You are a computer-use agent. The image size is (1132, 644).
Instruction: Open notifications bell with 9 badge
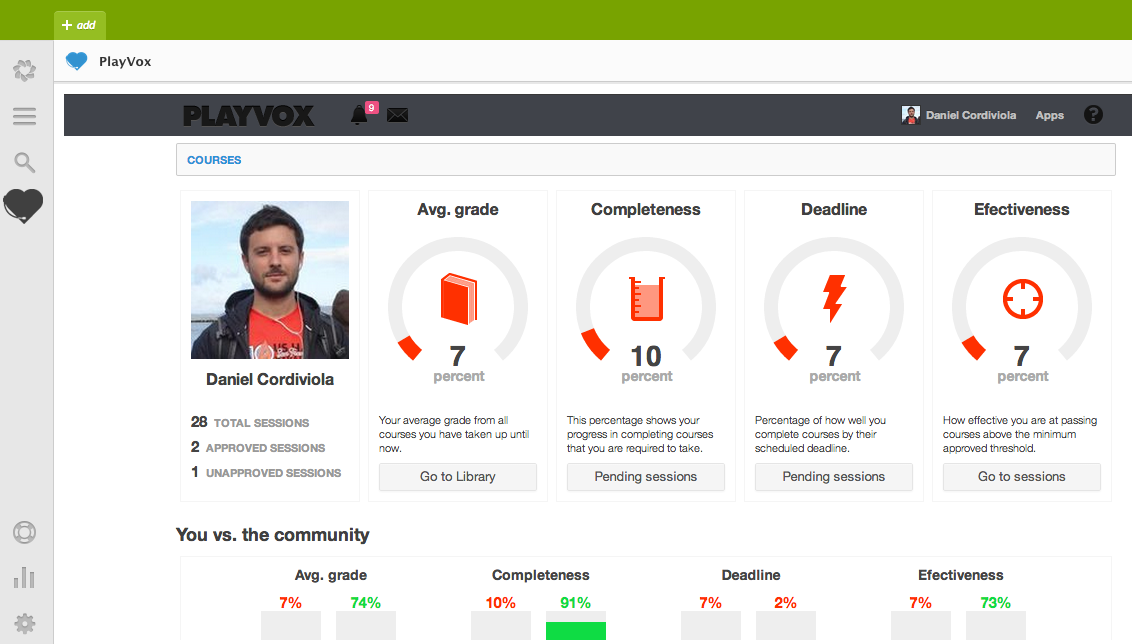(x=362, y=113)
